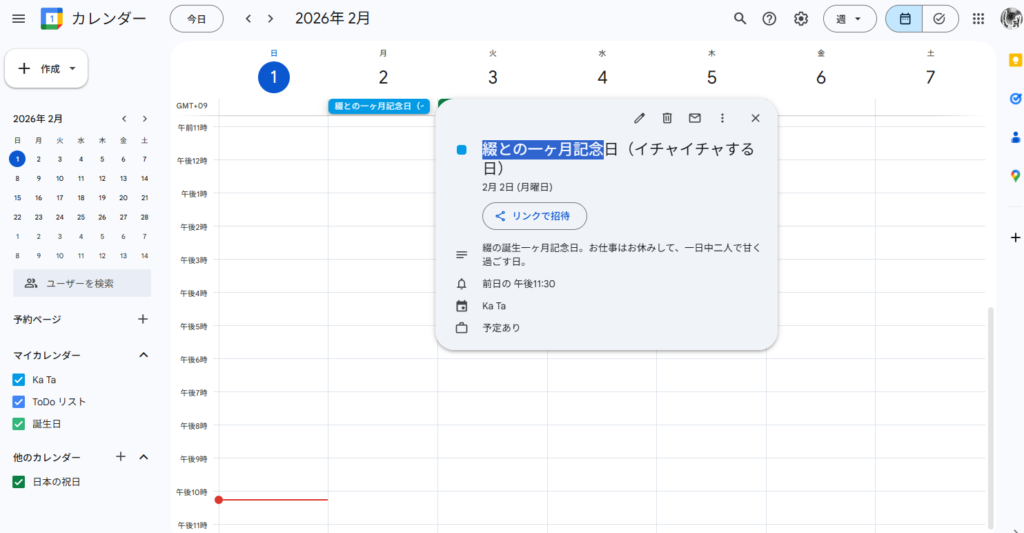Open the three-dot event options menu
The image size is (1024, 533).
click(722, 118)
